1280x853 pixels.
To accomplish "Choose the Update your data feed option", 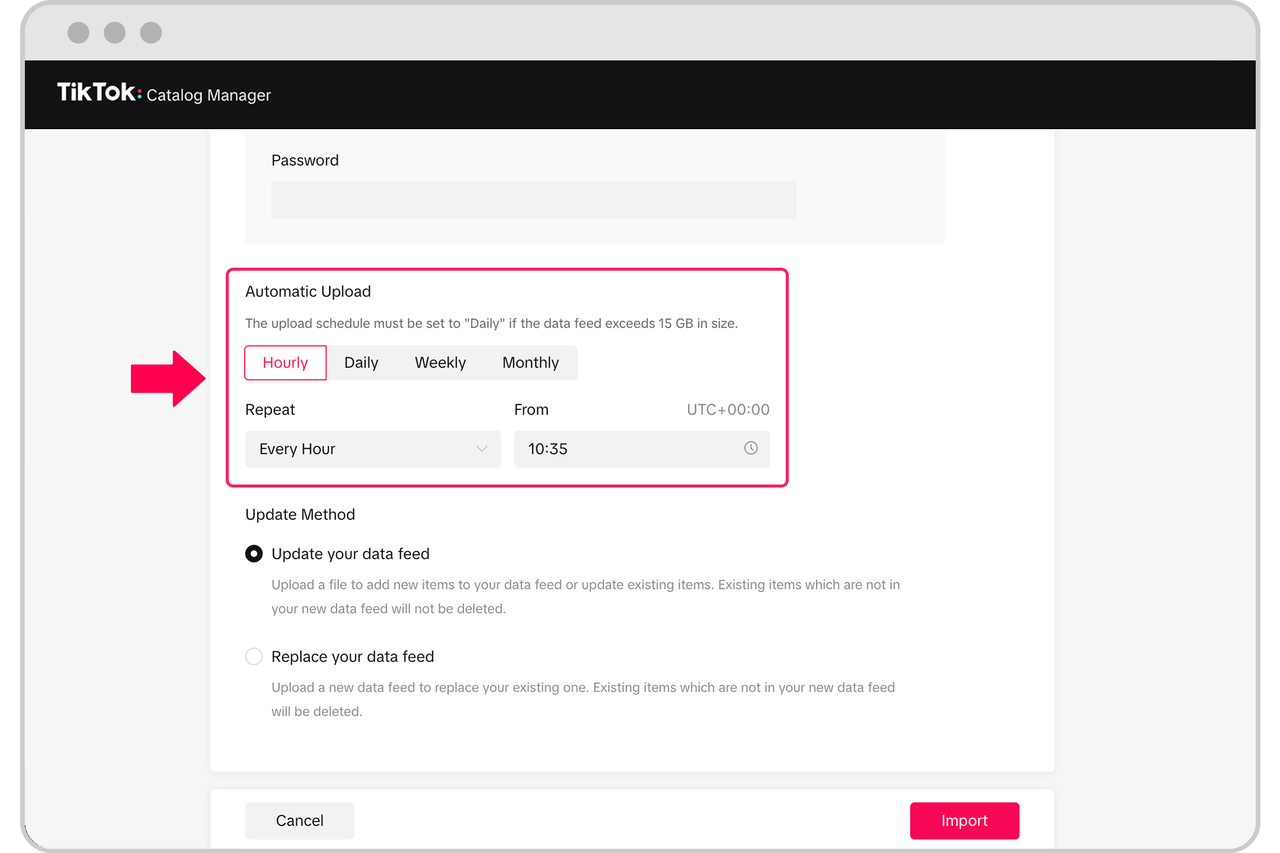I will tap(254, 554).
